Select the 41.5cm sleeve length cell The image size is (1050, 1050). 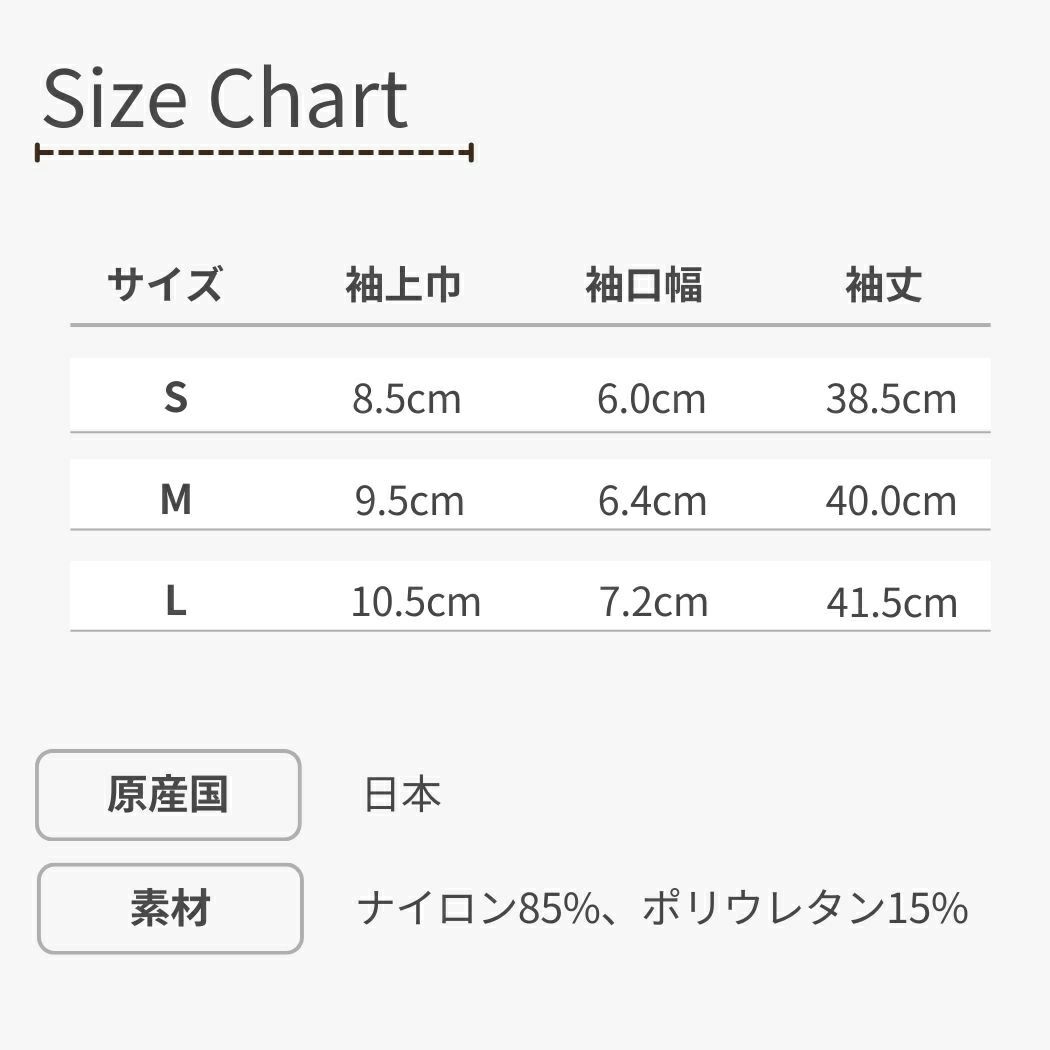point(891,602)
